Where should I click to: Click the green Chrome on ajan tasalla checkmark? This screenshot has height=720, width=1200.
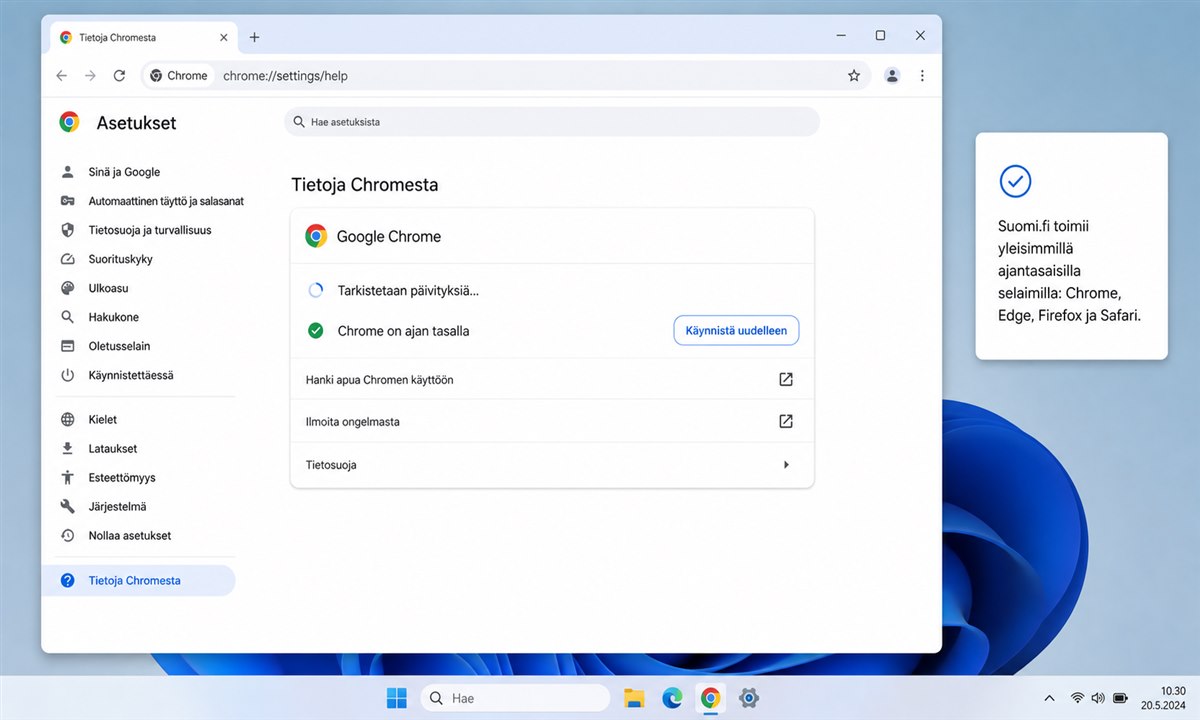316,330
